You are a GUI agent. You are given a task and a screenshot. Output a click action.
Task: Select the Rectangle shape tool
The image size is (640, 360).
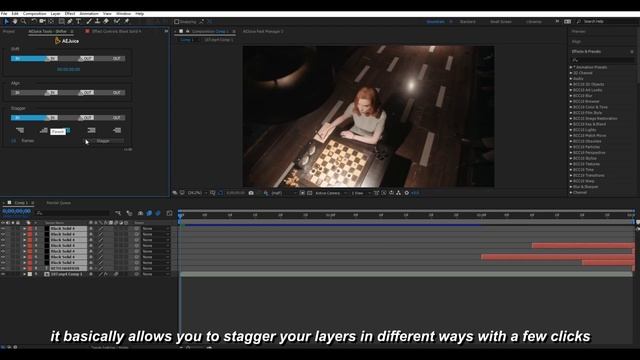click(62, 21)
